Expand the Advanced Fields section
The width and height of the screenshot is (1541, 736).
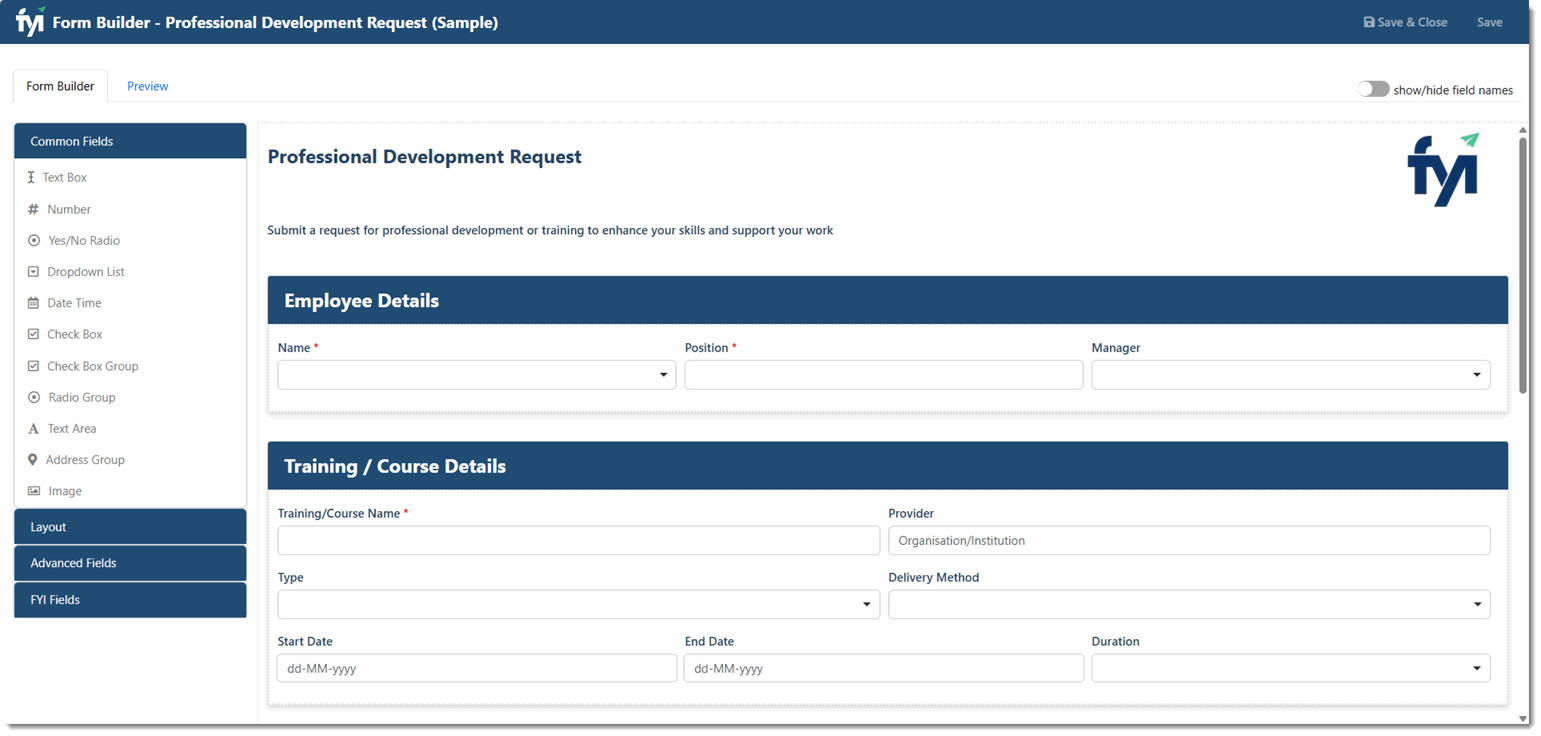click(x=130, y=563)
